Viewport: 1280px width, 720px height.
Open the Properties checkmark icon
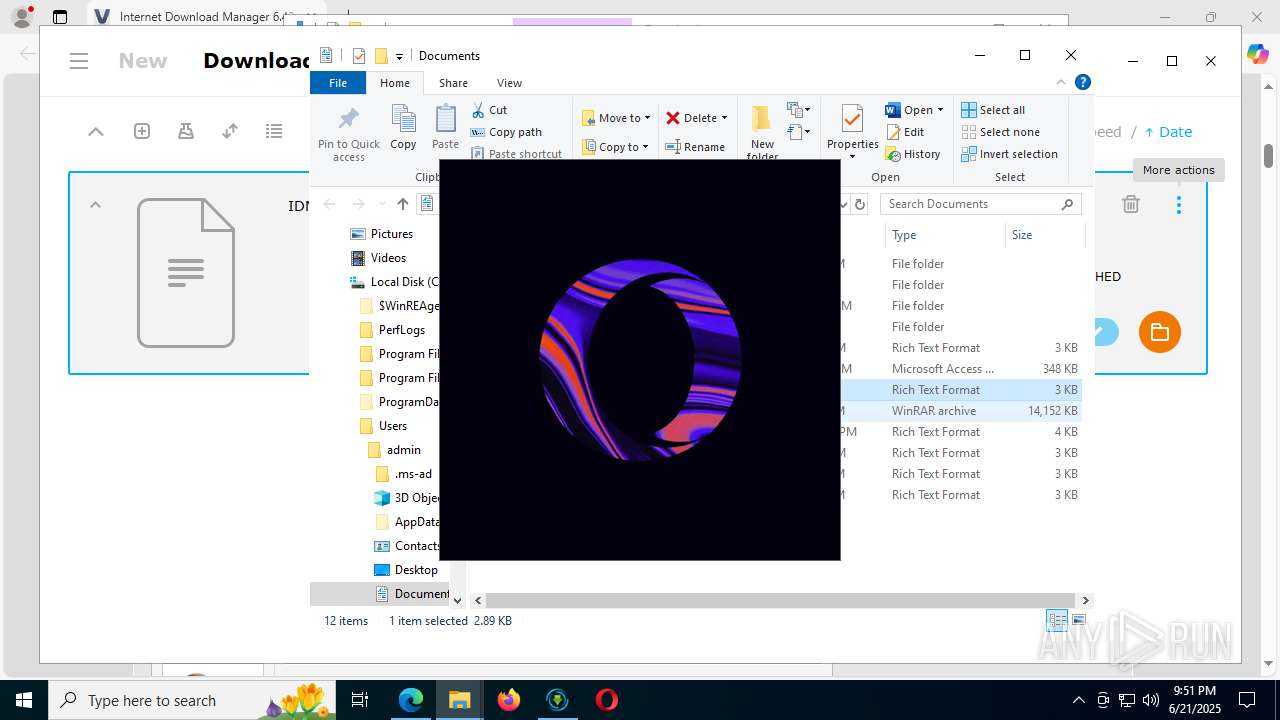(852, 119)
